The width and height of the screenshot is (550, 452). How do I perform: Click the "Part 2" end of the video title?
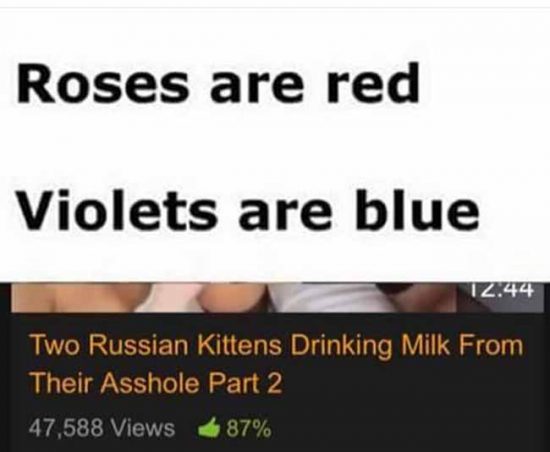[x=246, y=383]
